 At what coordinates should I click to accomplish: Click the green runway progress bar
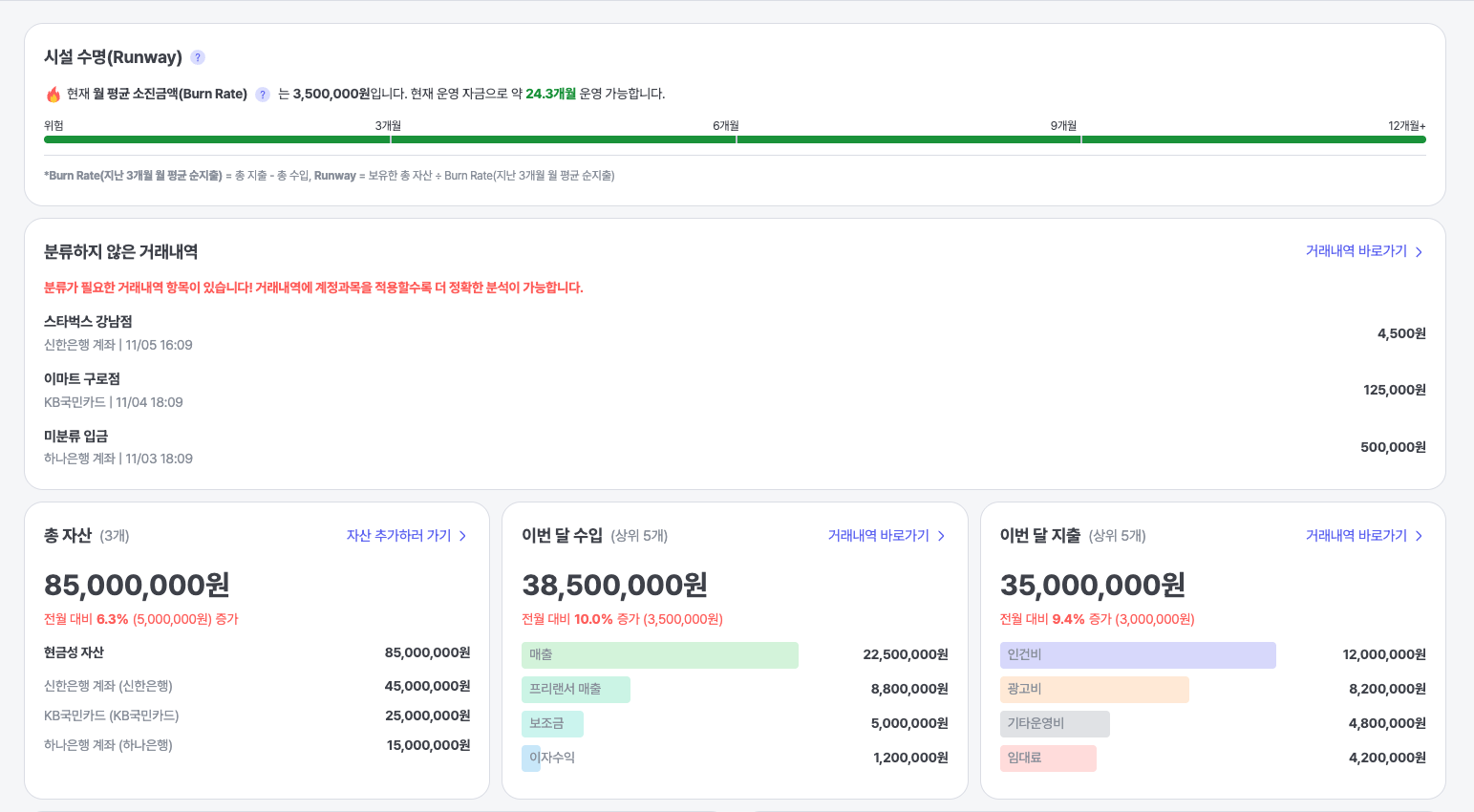(736, 138)
